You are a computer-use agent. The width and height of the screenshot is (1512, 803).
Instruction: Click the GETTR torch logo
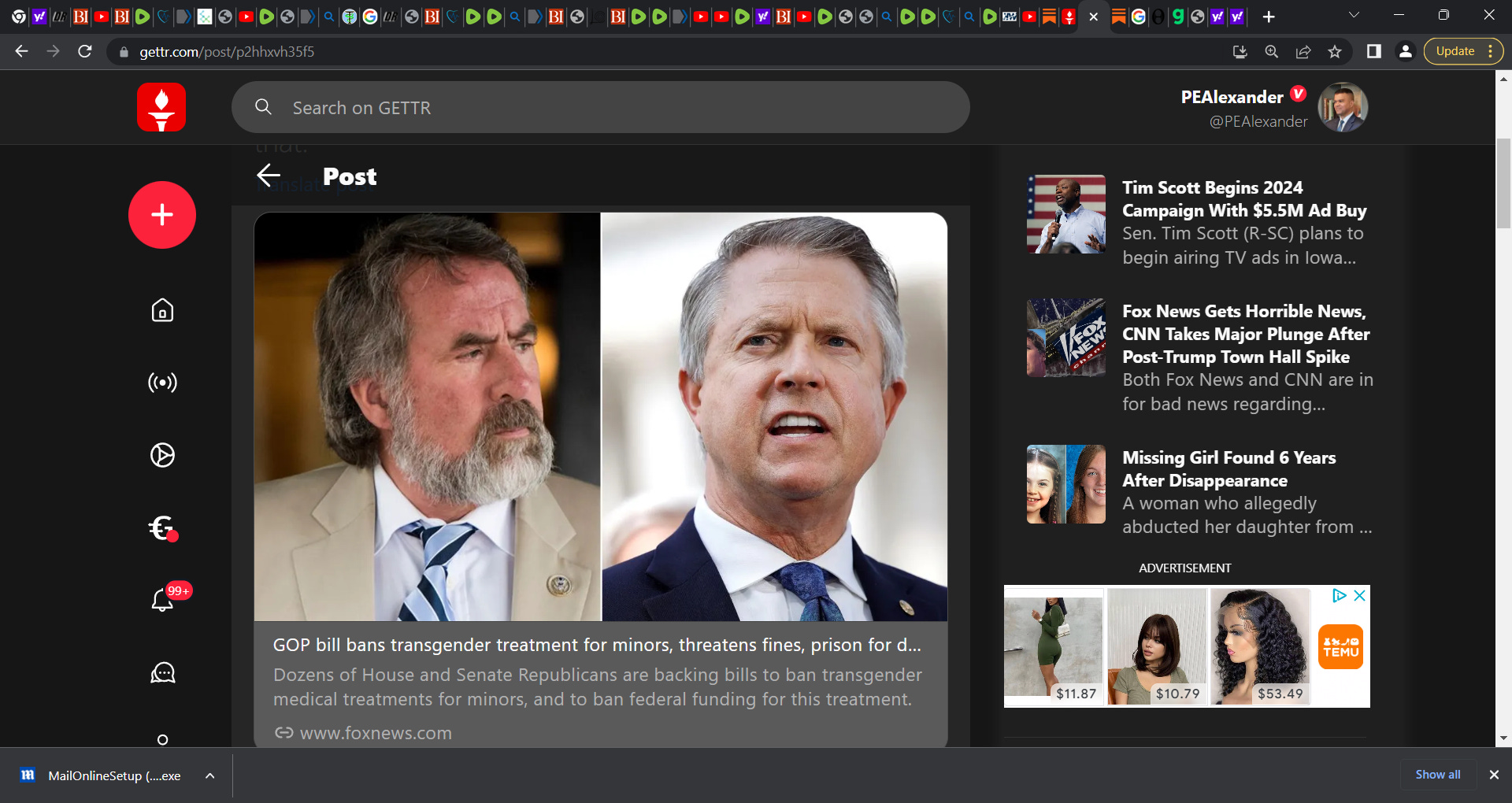pyautogui.click(x=161, y=107)
